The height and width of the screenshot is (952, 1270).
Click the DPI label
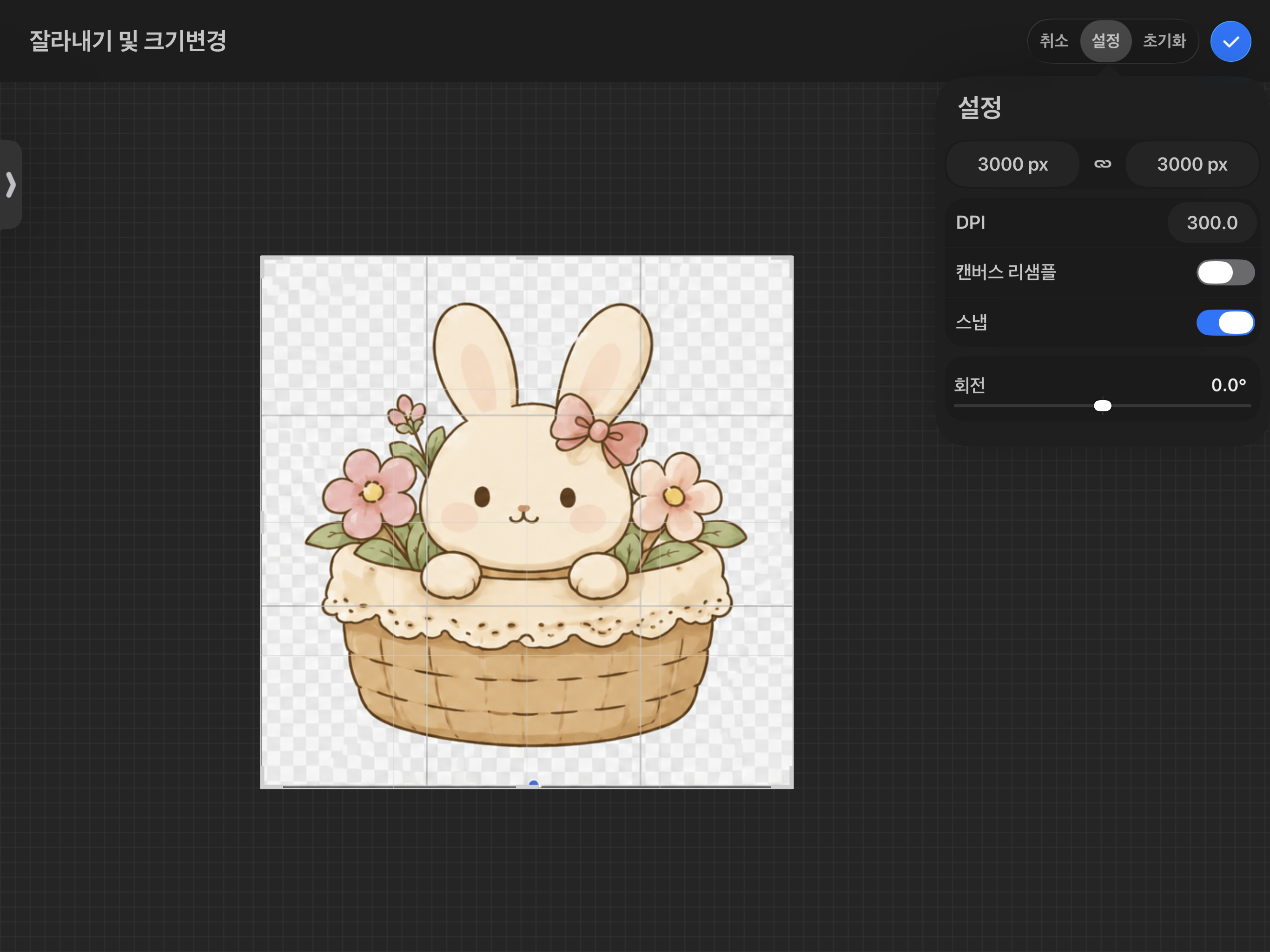970,223
